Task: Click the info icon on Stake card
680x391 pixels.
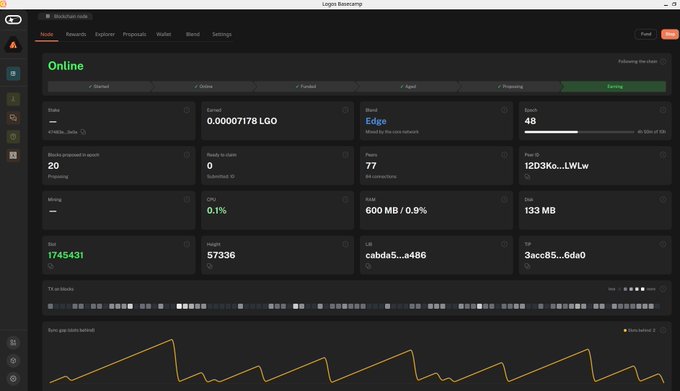Action: pyautogui.click(x=186, y=110)
